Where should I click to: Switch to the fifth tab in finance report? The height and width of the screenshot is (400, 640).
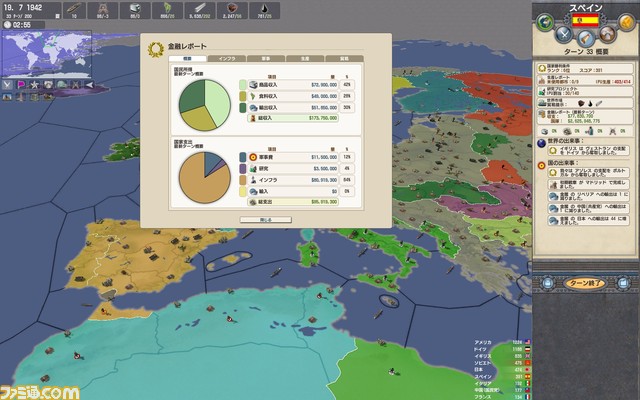tap(344, 59)
